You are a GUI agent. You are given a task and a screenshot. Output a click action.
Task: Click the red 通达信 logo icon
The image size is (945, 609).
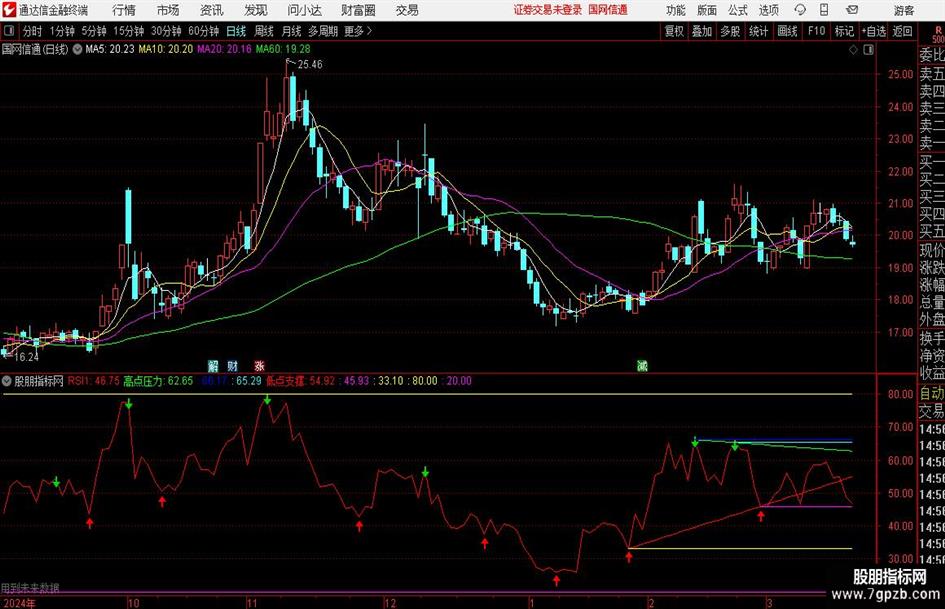coord(8,10)
